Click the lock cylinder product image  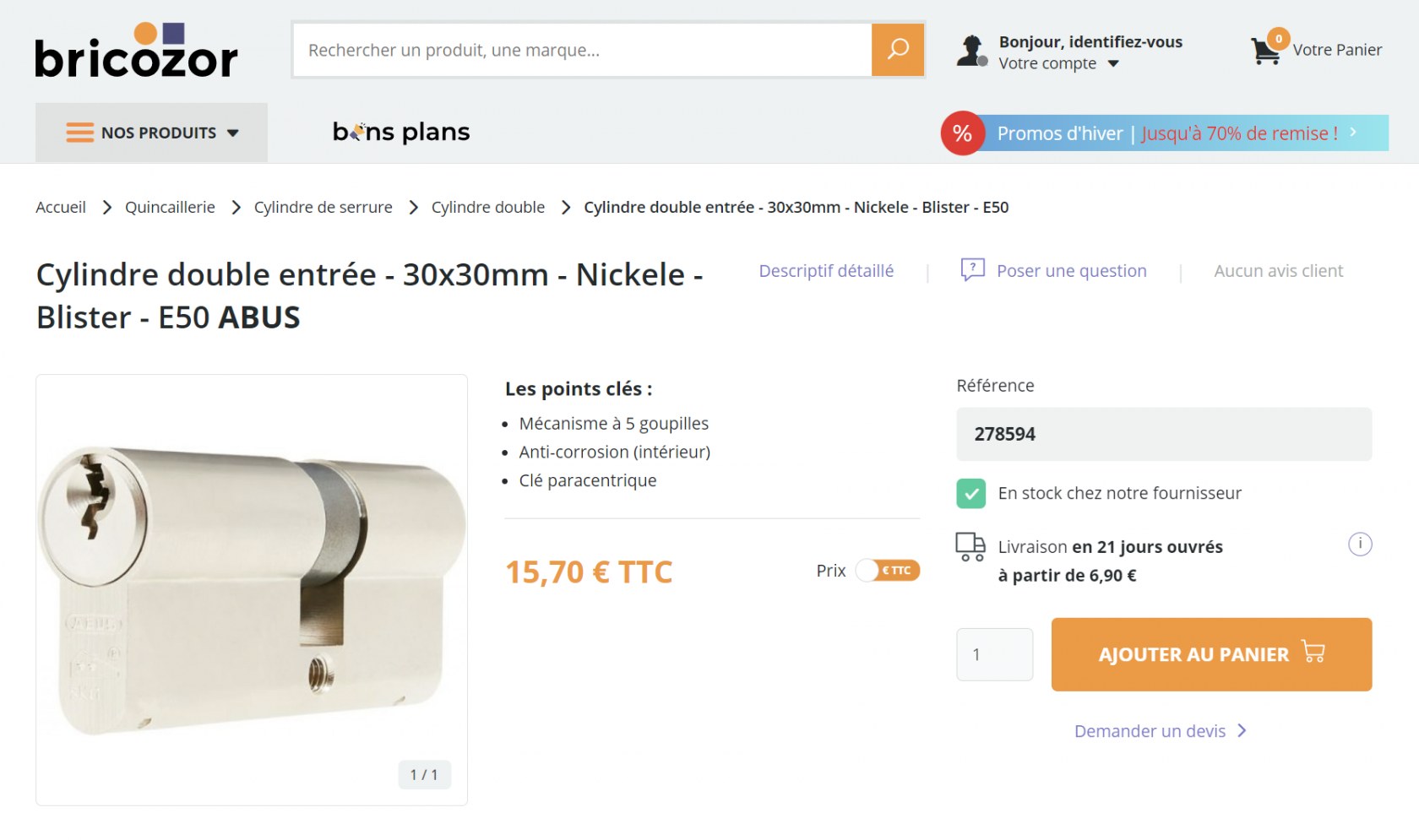point(252,589)
